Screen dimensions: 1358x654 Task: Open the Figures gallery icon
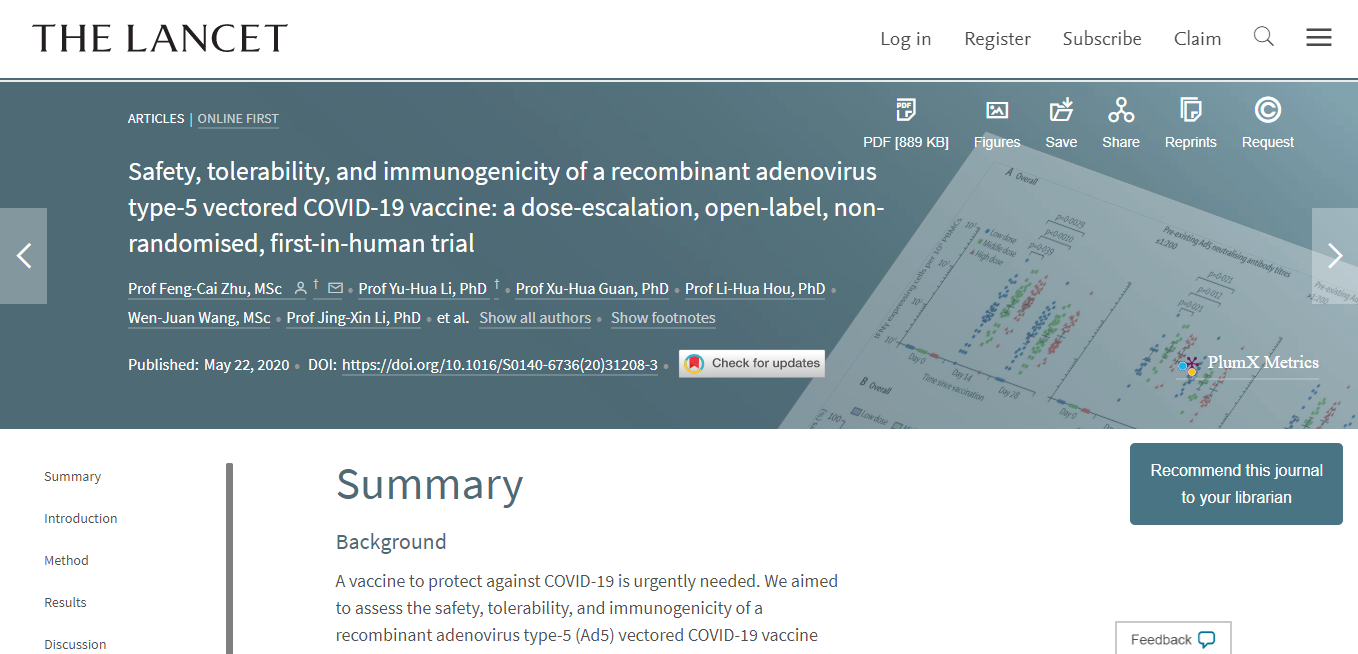coord(997,111)
